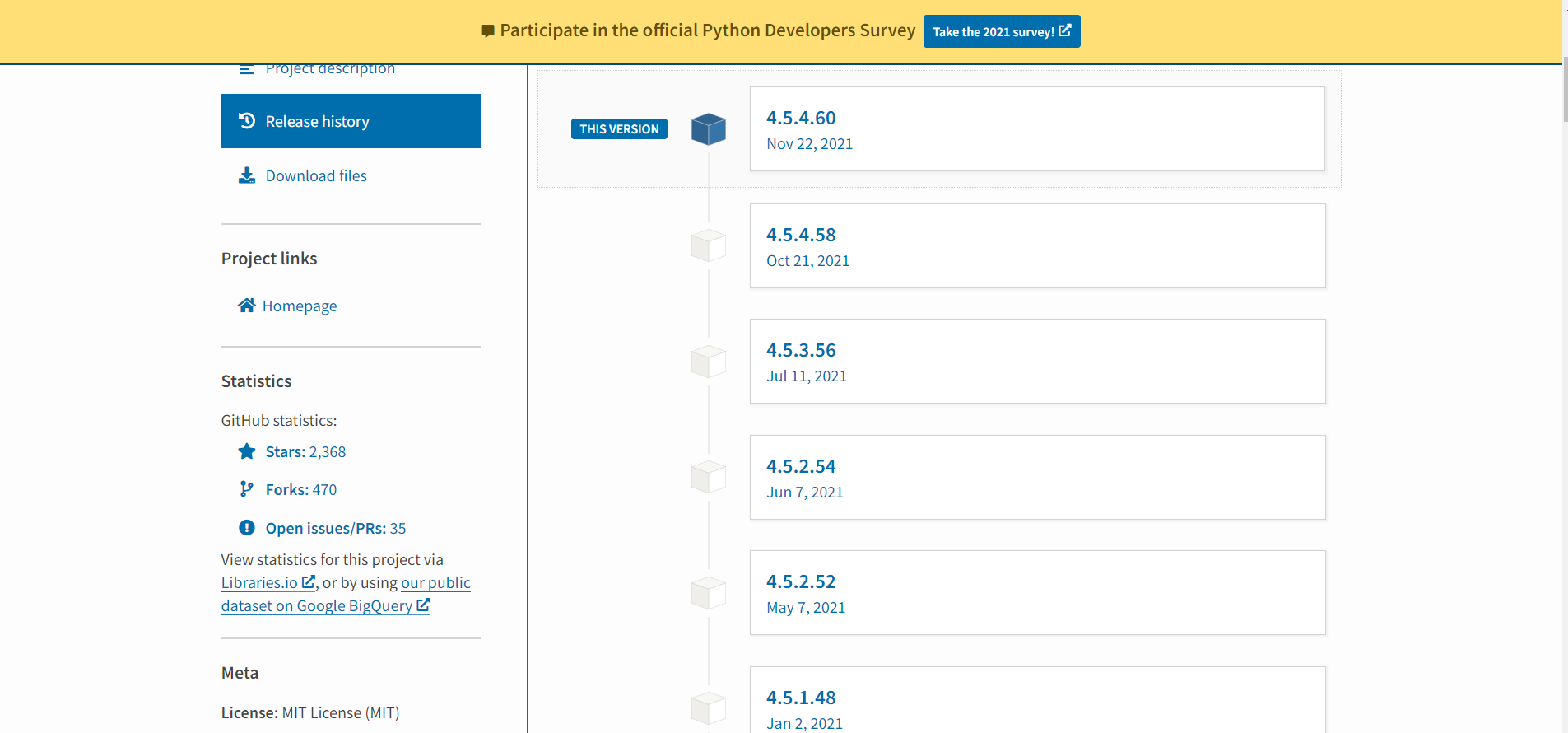The width and height of the screenshot is (1568, 733).
Task: View Open issues/PRs on GitHub
Action: (336, 528)
